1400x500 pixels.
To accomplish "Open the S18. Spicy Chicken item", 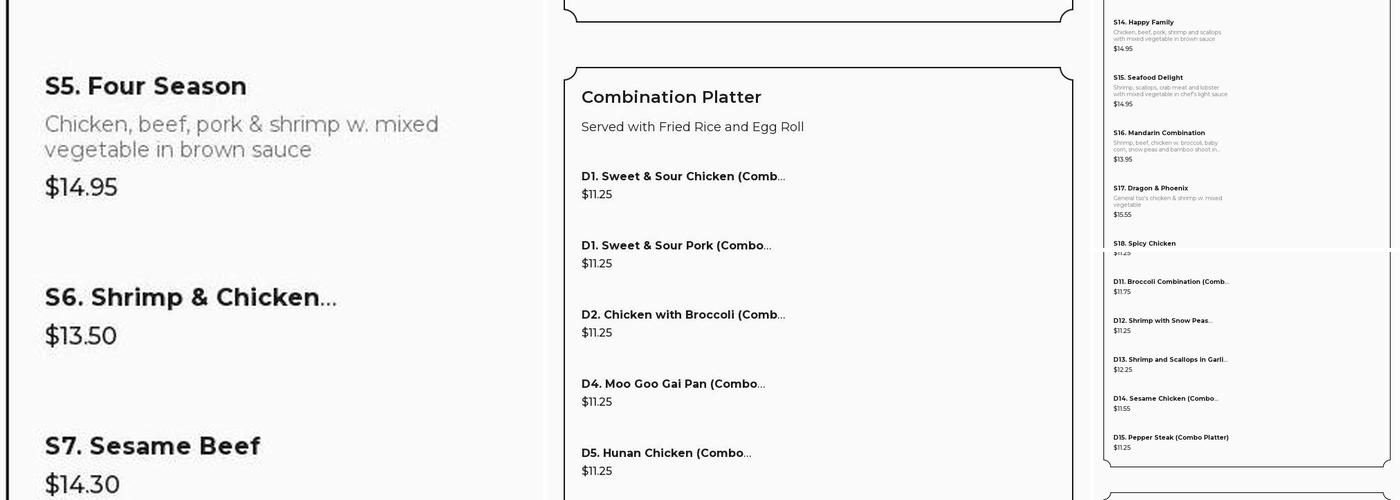I will pos(1144,243).
